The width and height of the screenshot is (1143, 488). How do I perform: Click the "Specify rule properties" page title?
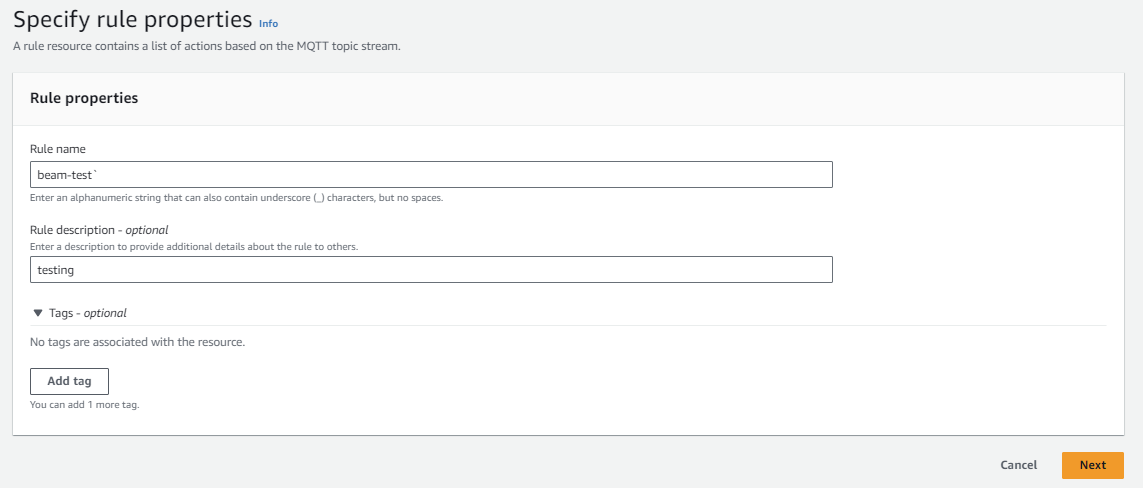(132, 19)
